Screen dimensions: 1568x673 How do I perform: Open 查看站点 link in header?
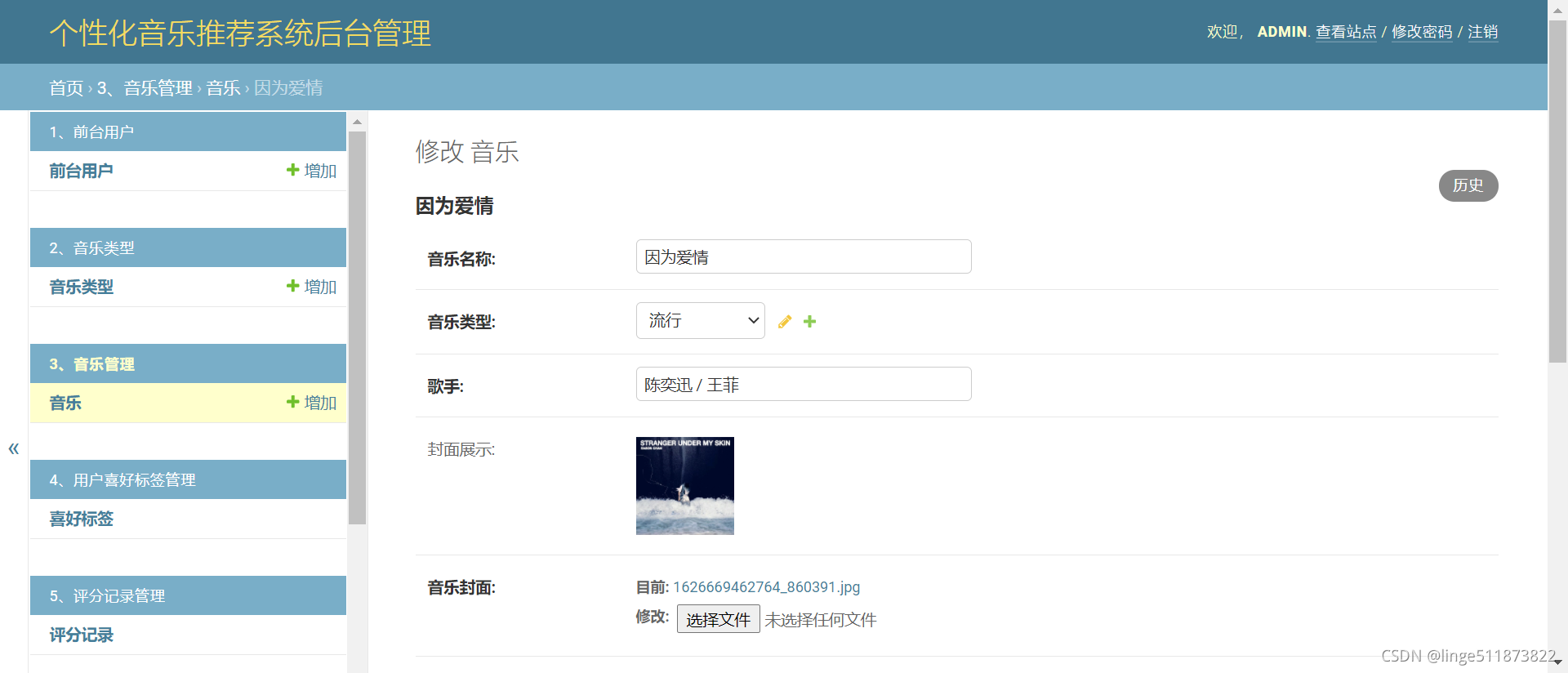click(1346, 32)
